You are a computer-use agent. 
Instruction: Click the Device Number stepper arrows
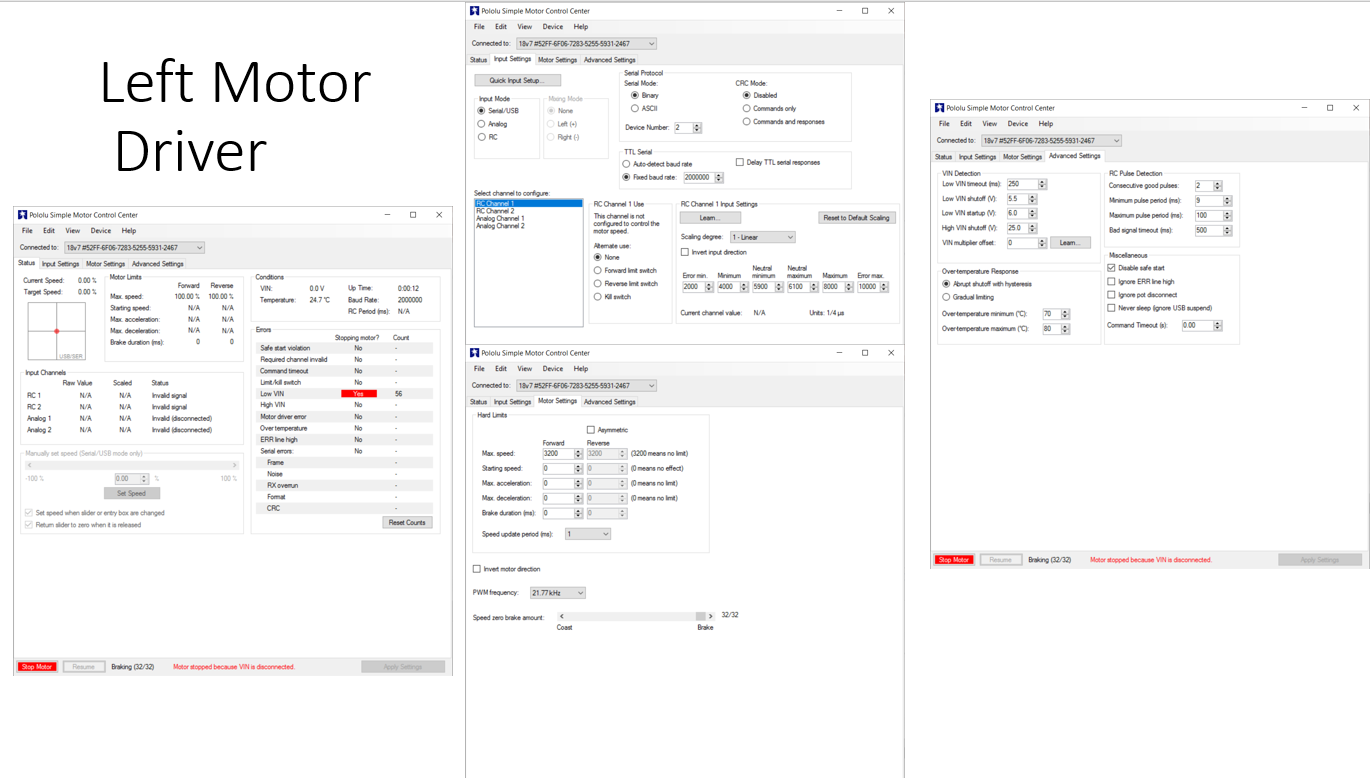(x=697, y=128)
